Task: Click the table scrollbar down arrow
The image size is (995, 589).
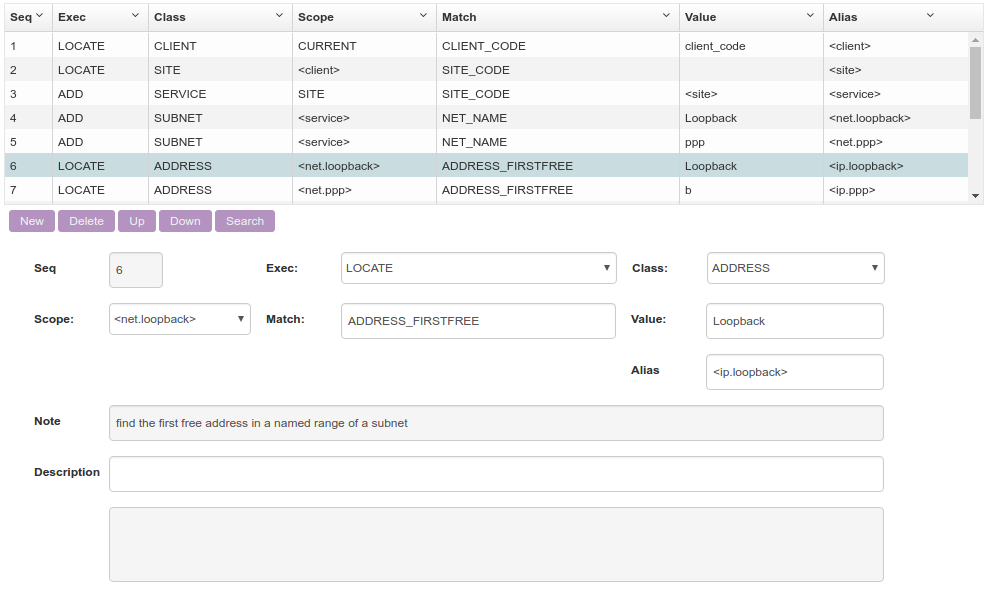Action: tap(976, 196)
